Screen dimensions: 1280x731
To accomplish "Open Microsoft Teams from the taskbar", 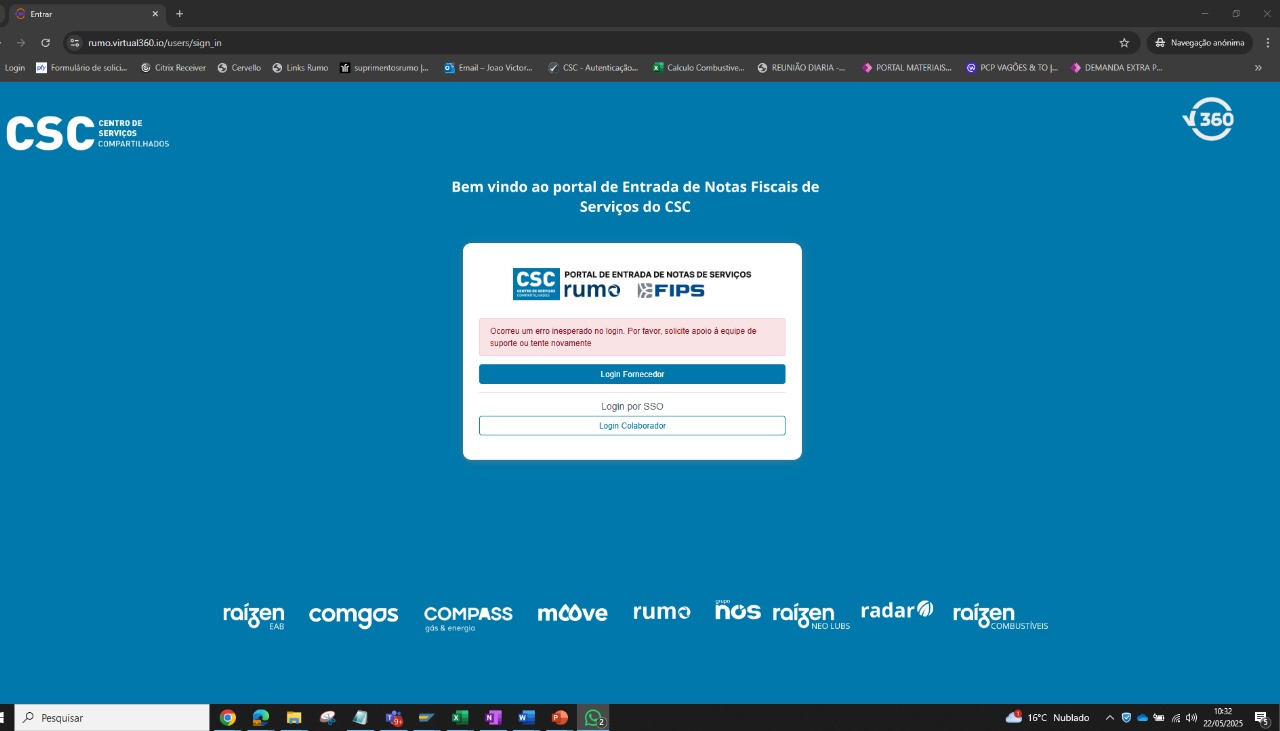I will (x=394, y=718).
